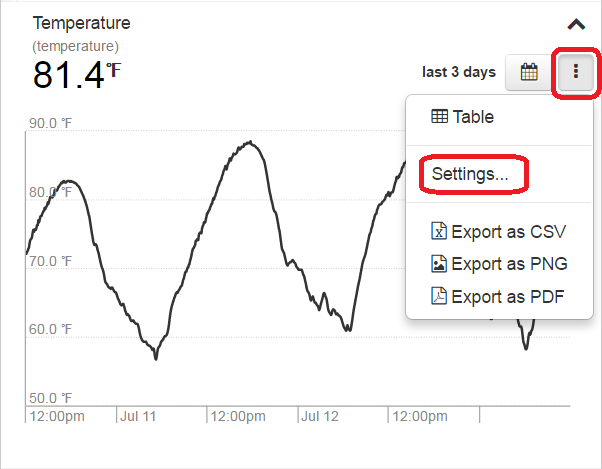The height and width of the screenshot is (469, 602).
Task: Click the grid icon beside Table
Action: pyautogui.click(x=439, y=117)
